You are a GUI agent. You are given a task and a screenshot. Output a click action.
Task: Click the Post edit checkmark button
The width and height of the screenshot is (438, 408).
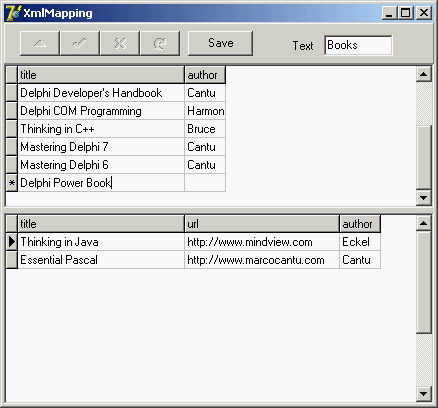point(80,43)
